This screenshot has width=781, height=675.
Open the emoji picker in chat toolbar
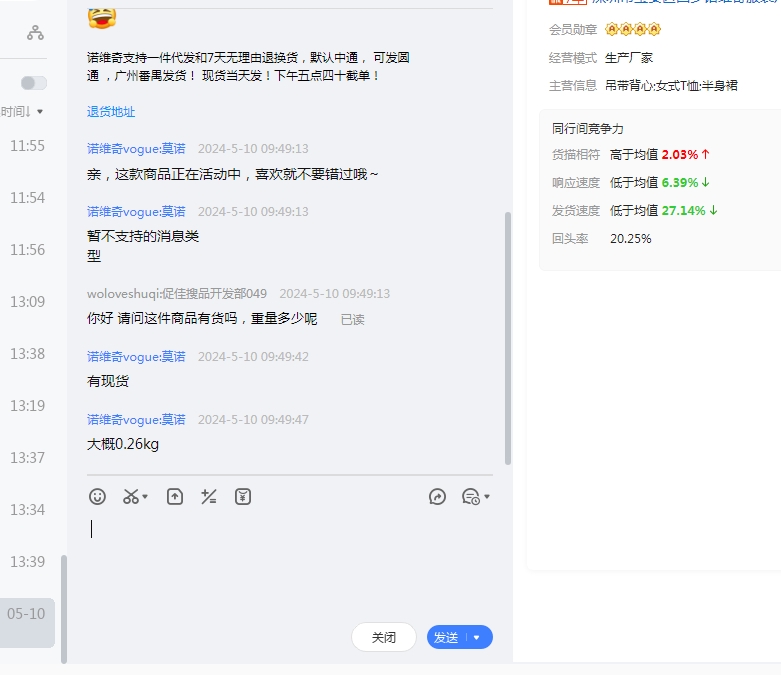coord(97,496)
